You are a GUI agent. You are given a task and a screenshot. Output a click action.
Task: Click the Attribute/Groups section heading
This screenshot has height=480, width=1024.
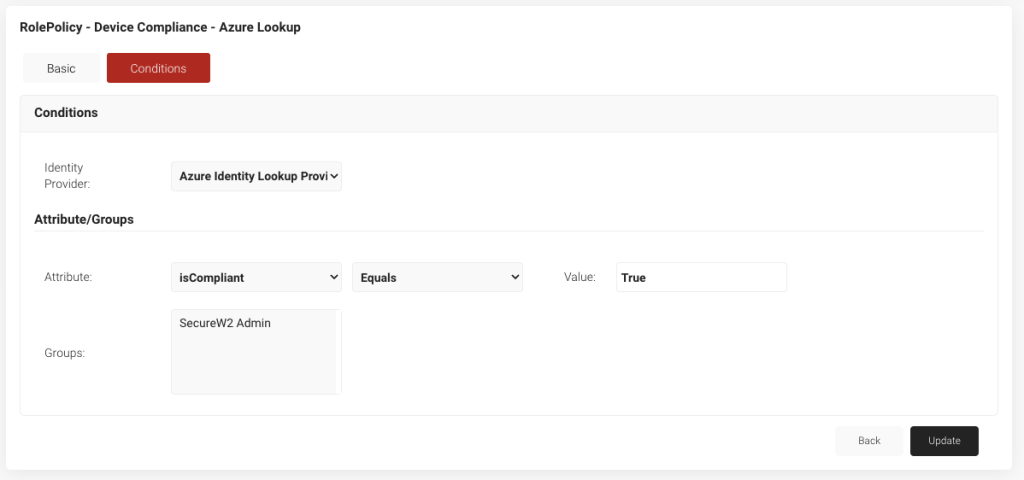84,219
